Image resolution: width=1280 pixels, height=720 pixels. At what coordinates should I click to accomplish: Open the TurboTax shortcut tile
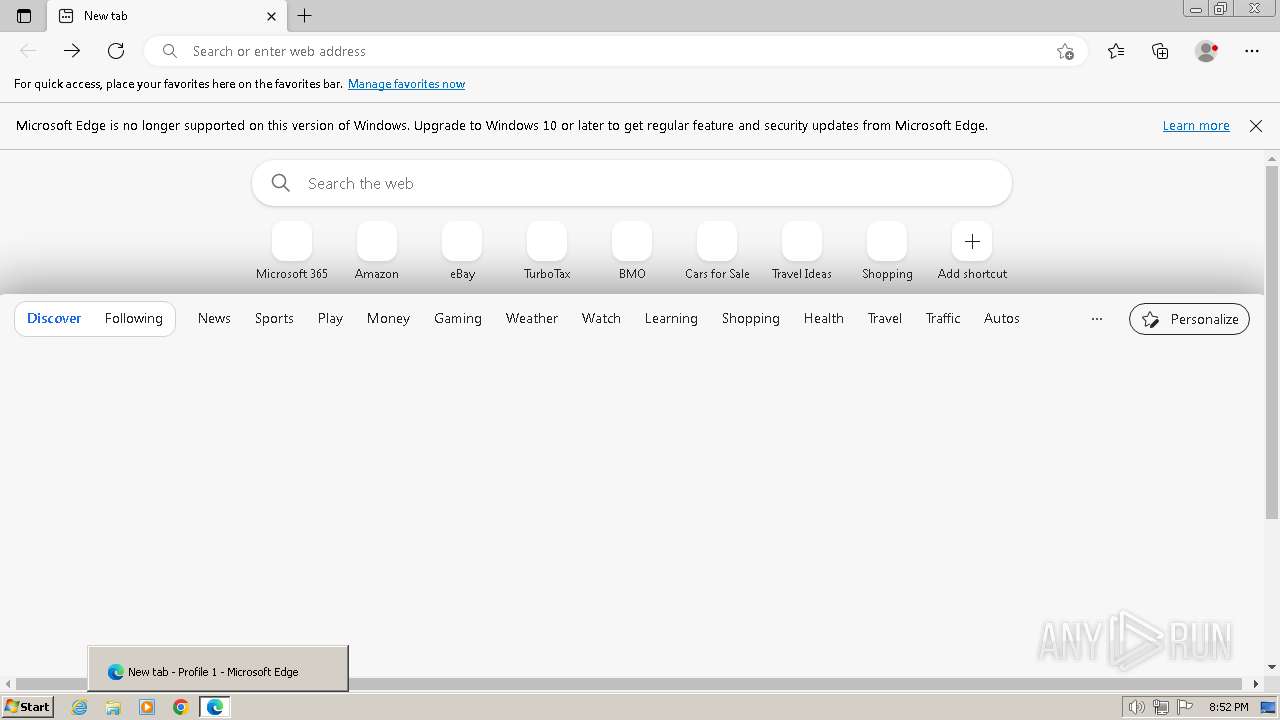coord(547,252)
